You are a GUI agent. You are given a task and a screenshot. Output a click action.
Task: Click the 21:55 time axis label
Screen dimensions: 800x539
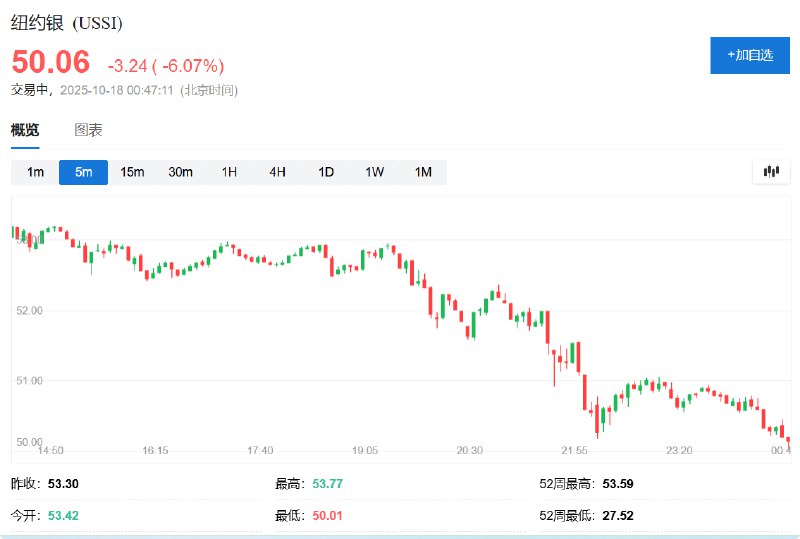pyautogui.click(x=574, y=451)
